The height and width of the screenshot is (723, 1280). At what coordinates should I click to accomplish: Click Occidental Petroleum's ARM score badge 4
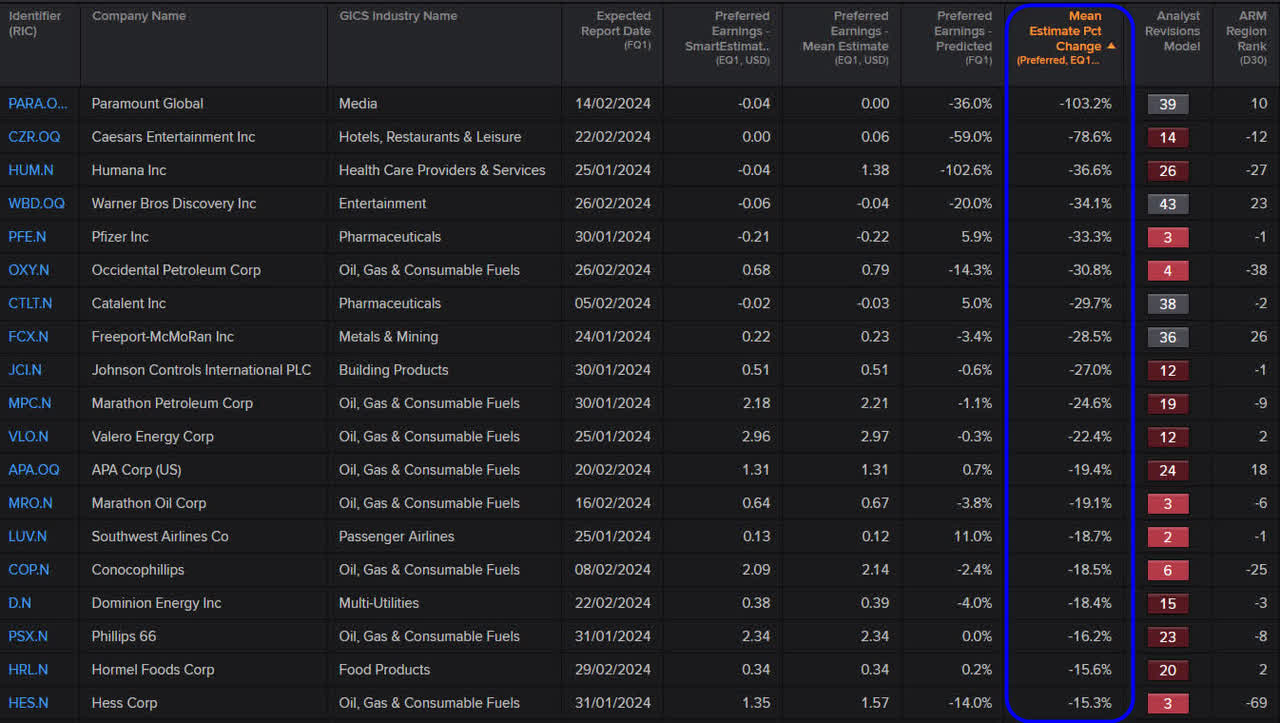(1167, 270)
